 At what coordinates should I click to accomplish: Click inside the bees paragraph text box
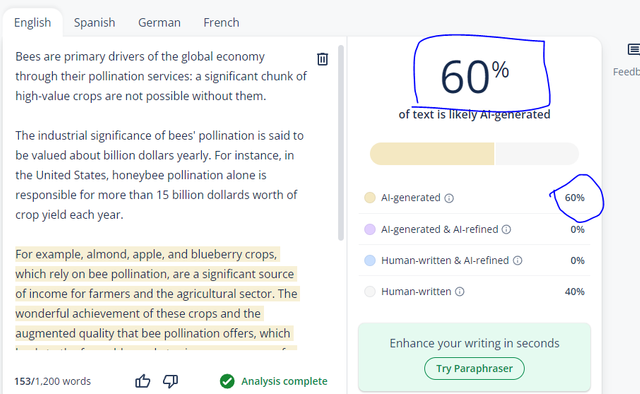click(x=163, y=196)
